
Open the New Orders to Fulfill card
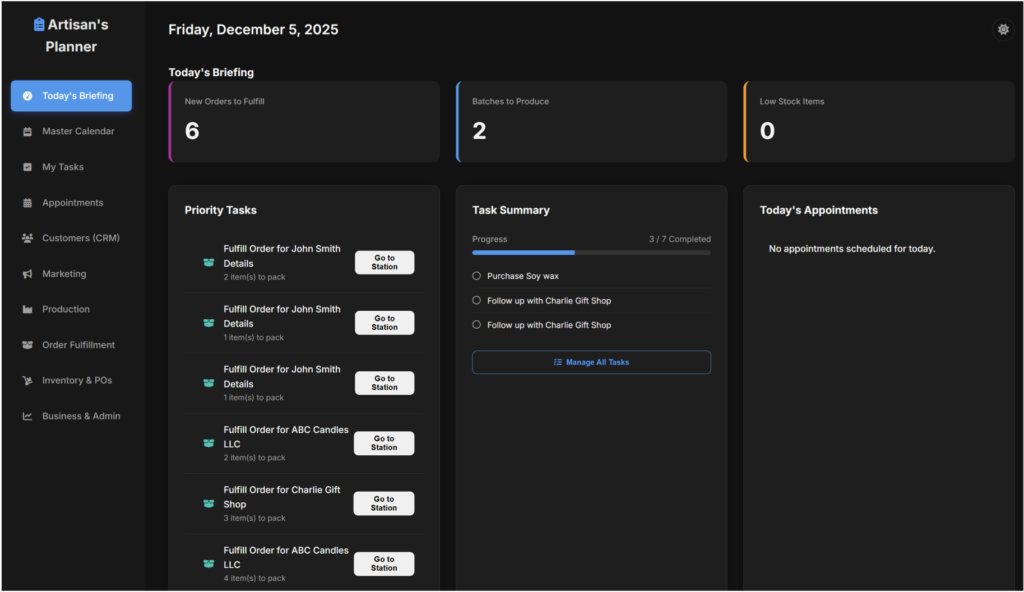304,122
